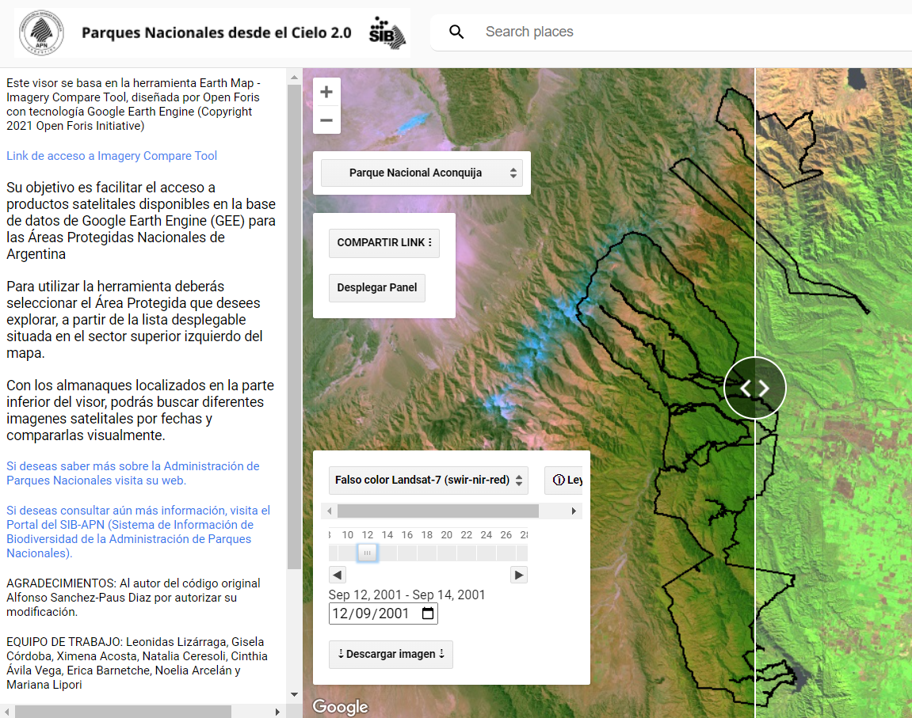Click the date slider thumb at 12
The width and height of the screenshot is (912, 718).
point(367,552)
